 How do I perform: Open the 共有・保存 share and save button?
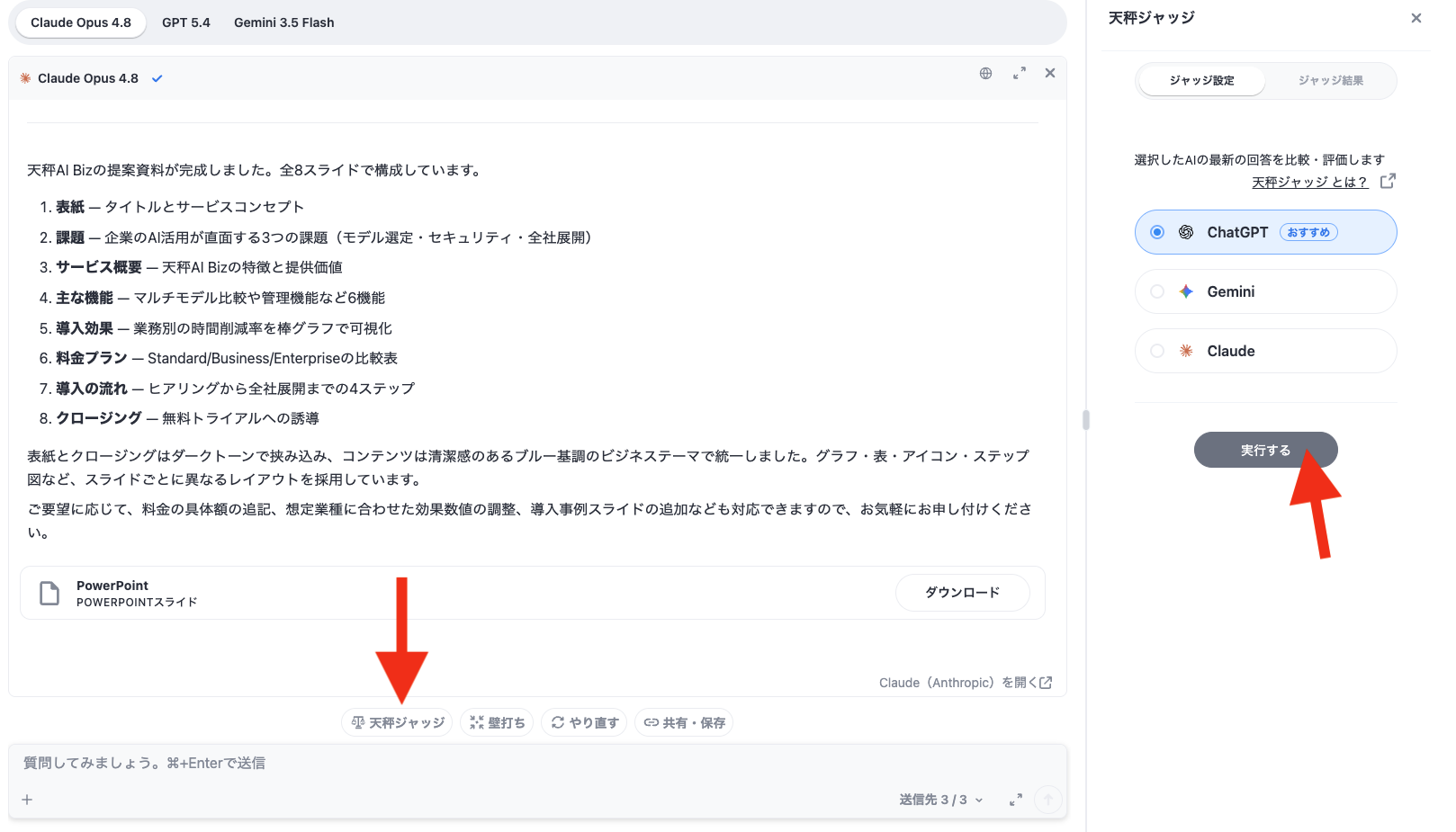click(x=684, y=723)
